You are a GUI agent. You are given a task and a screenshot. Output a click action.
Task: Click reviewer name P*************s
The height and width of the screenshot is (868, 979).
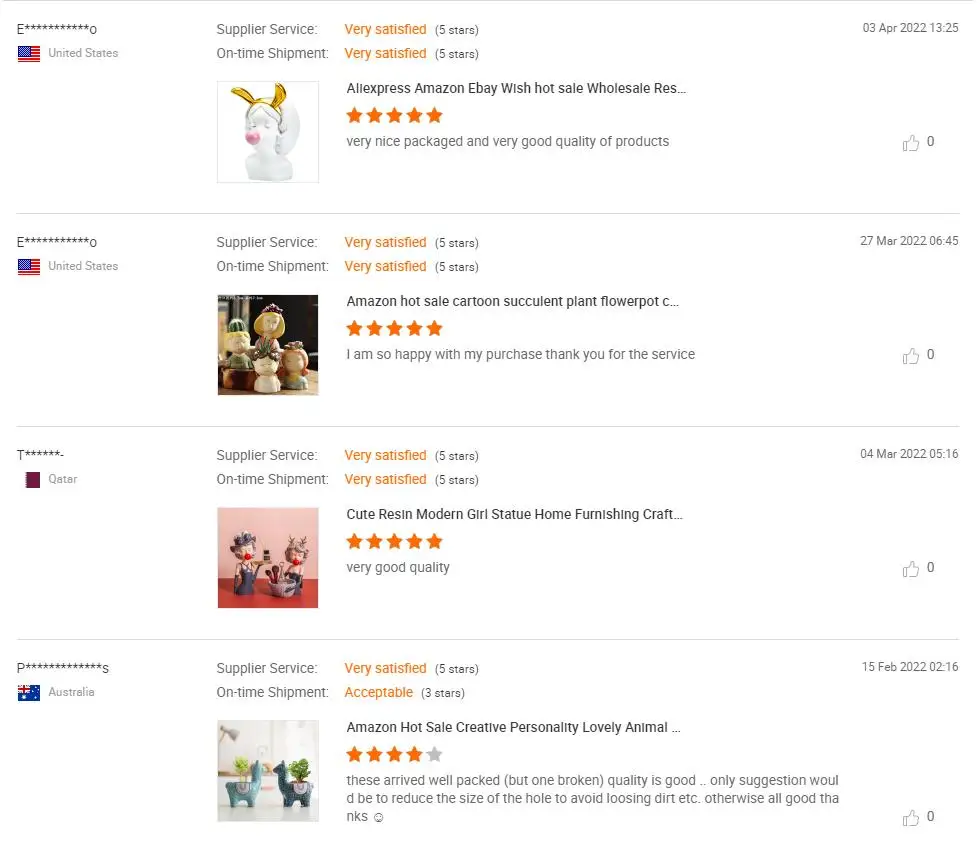(63, 668)
